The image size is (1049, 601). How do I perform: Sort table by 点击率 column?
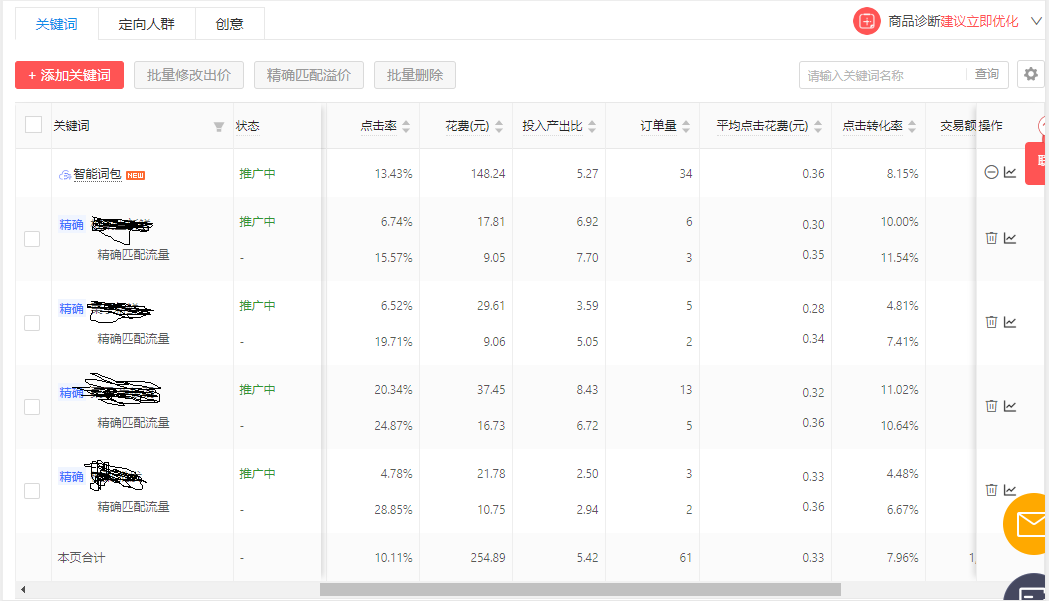pos(406,126)
